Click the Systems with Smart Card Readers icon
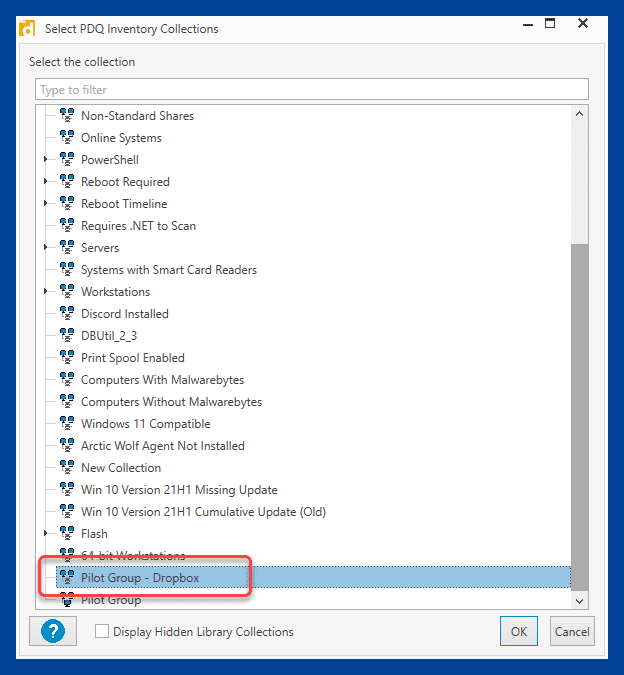The image size is (624, 675). tap(67, 269)
